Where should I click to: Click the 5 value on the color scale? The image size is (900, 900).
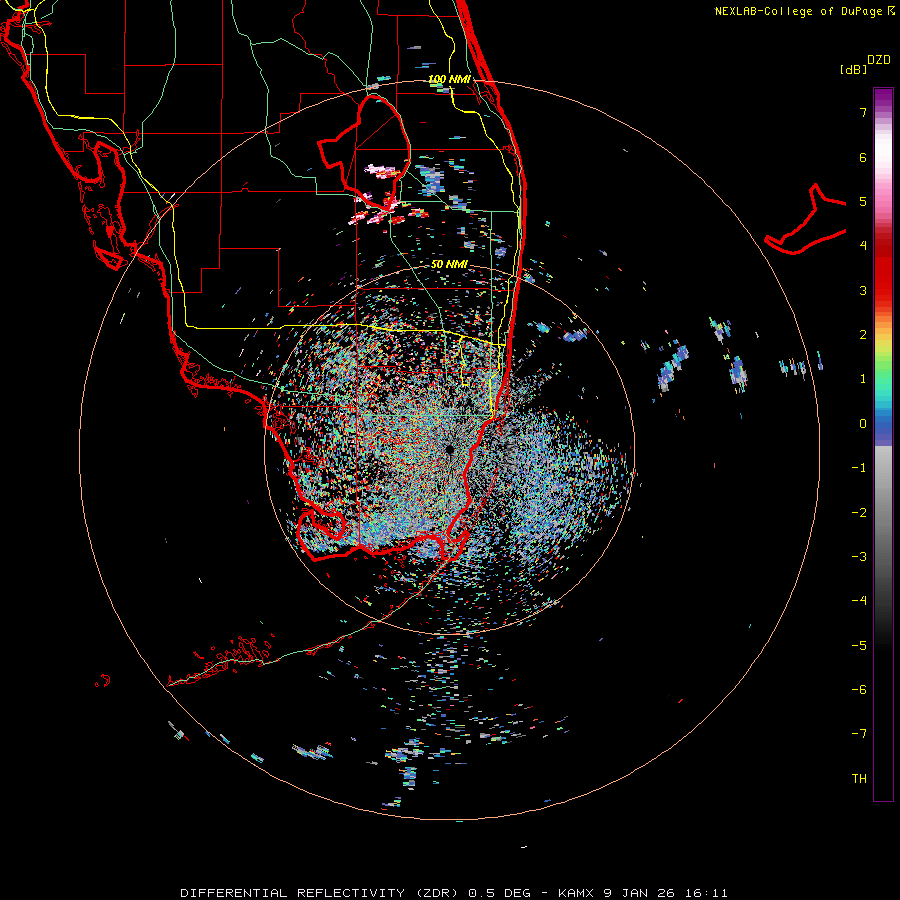(863, 201)
